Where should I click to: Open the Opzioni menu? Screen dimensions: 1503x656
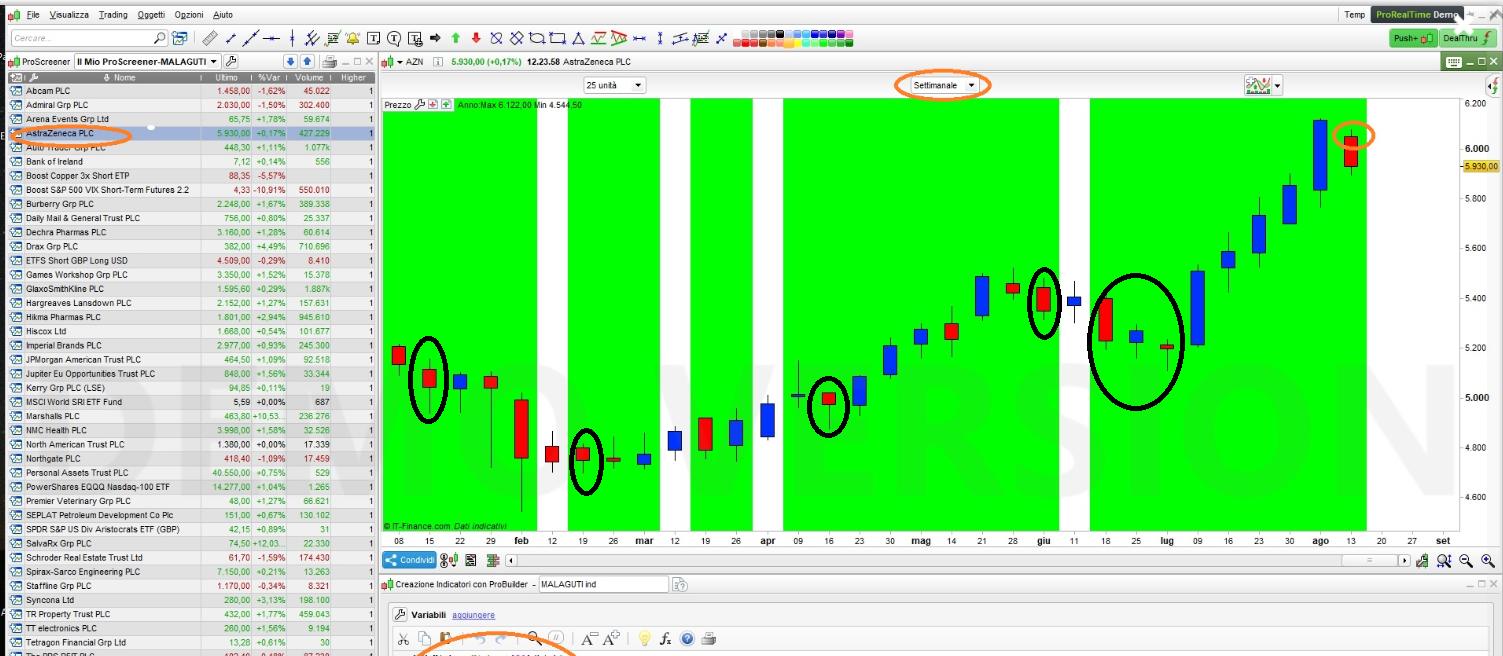click(189, 15)
